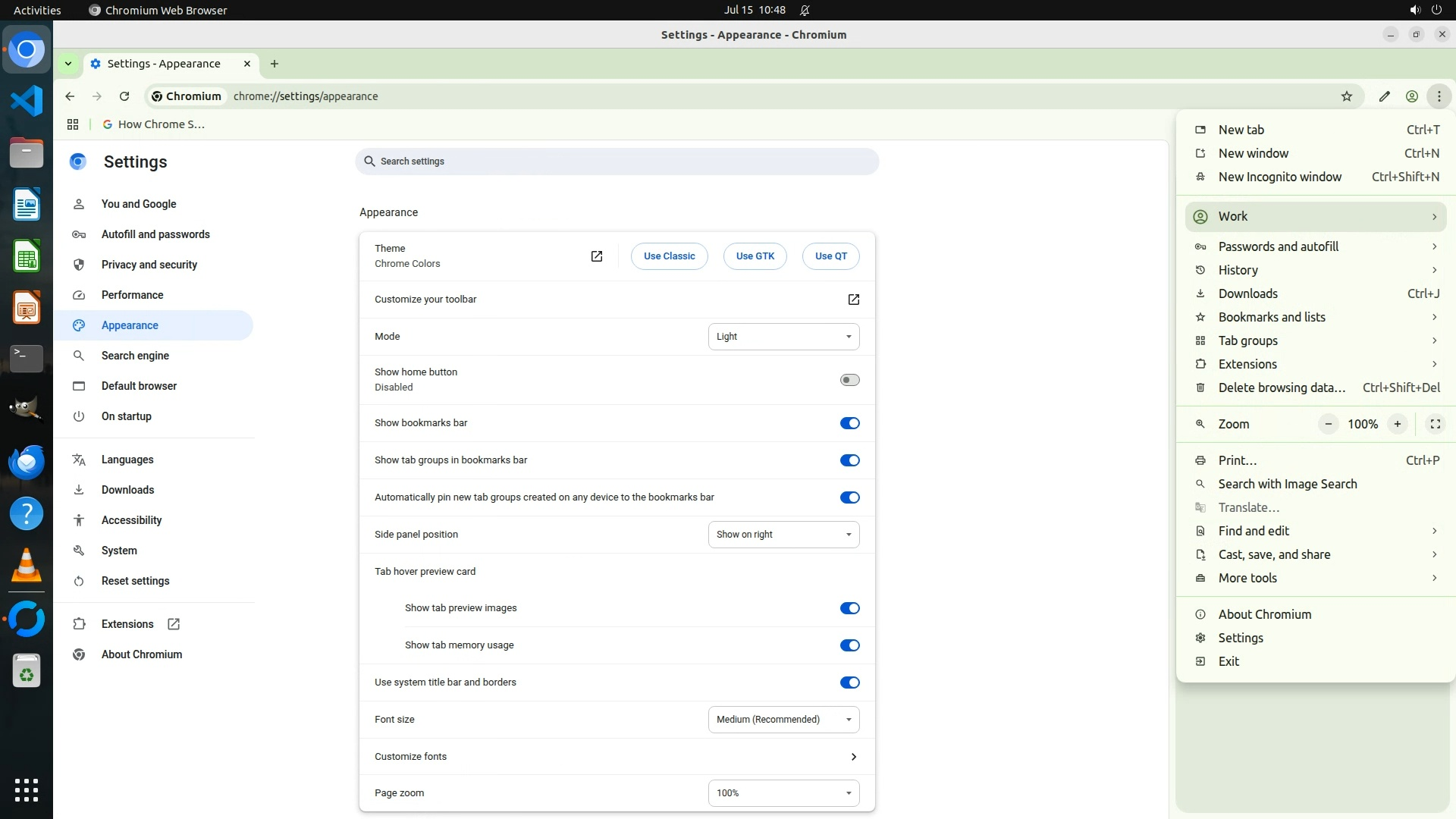Viewport: 1456px width, 819px height.
Task: Click the Use Classic theme button
Action: [x=669, y=256]
